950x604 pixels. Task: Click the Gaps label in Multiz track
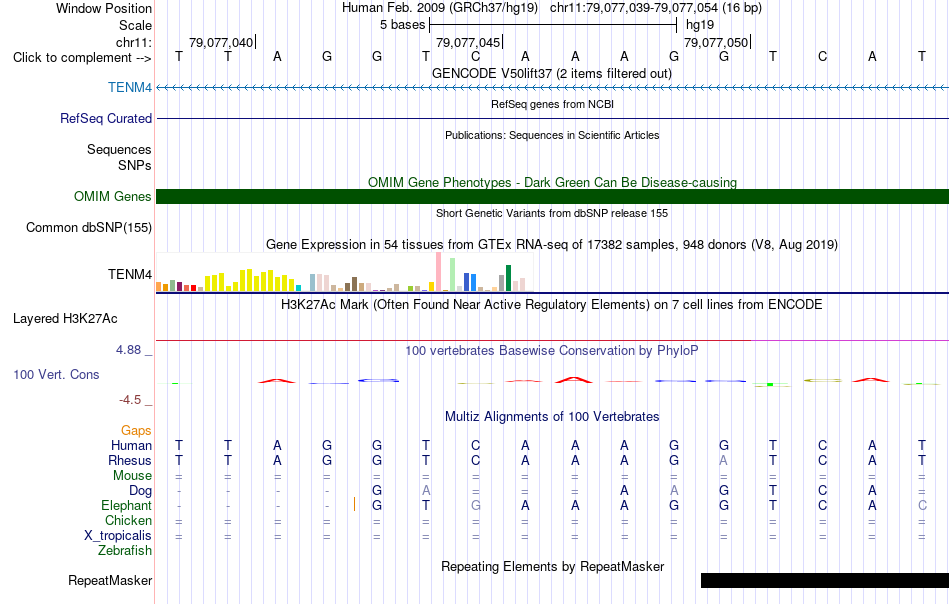[136, 430]
